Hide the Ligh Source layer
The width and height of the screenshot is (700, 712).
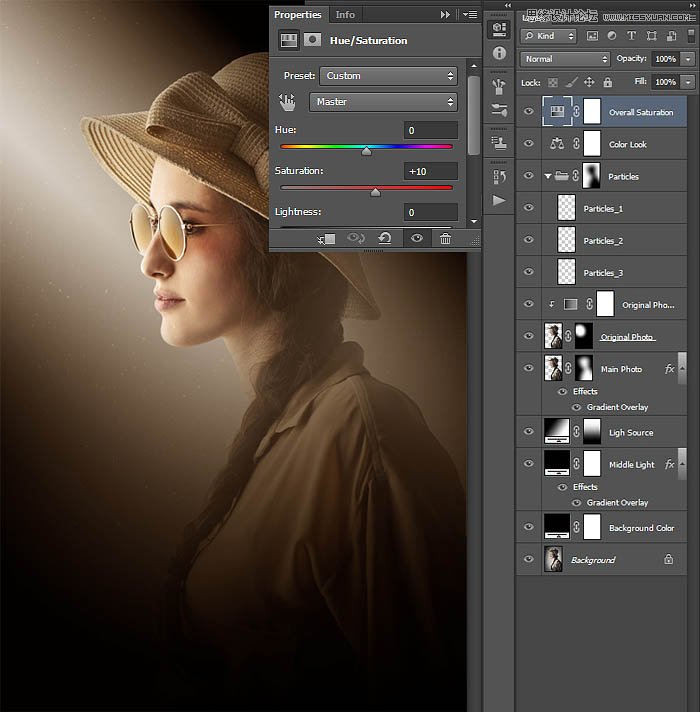529,432
